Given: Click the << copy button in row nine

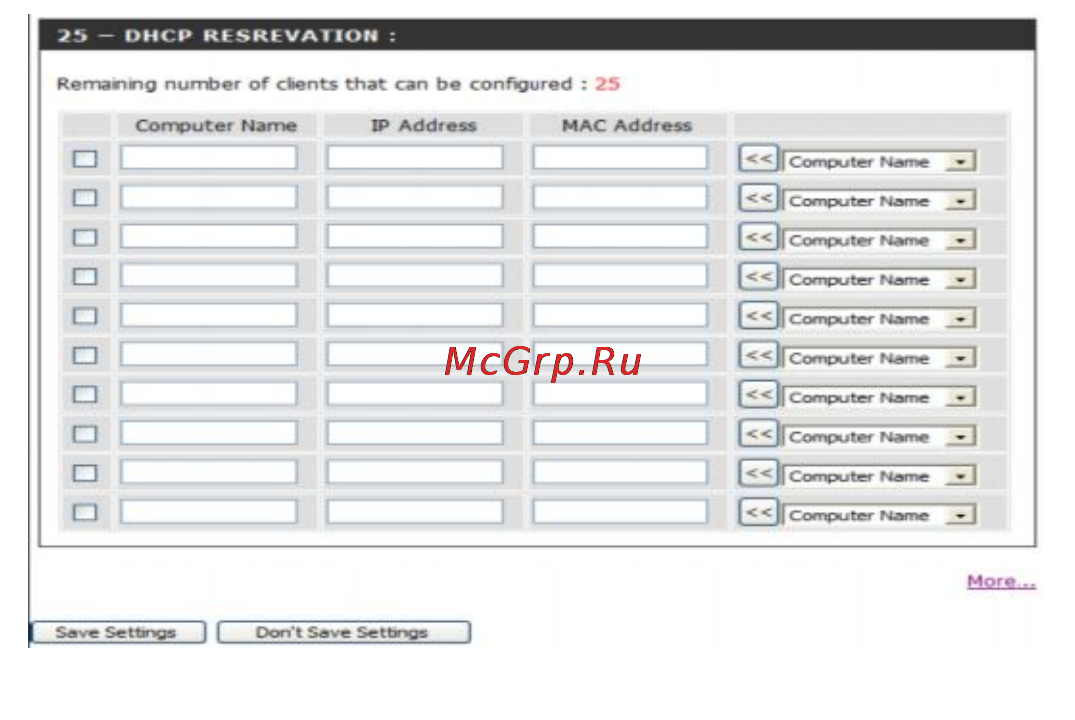Looking at the screenshot, I should pyautogui.click(x=759, y=472).
